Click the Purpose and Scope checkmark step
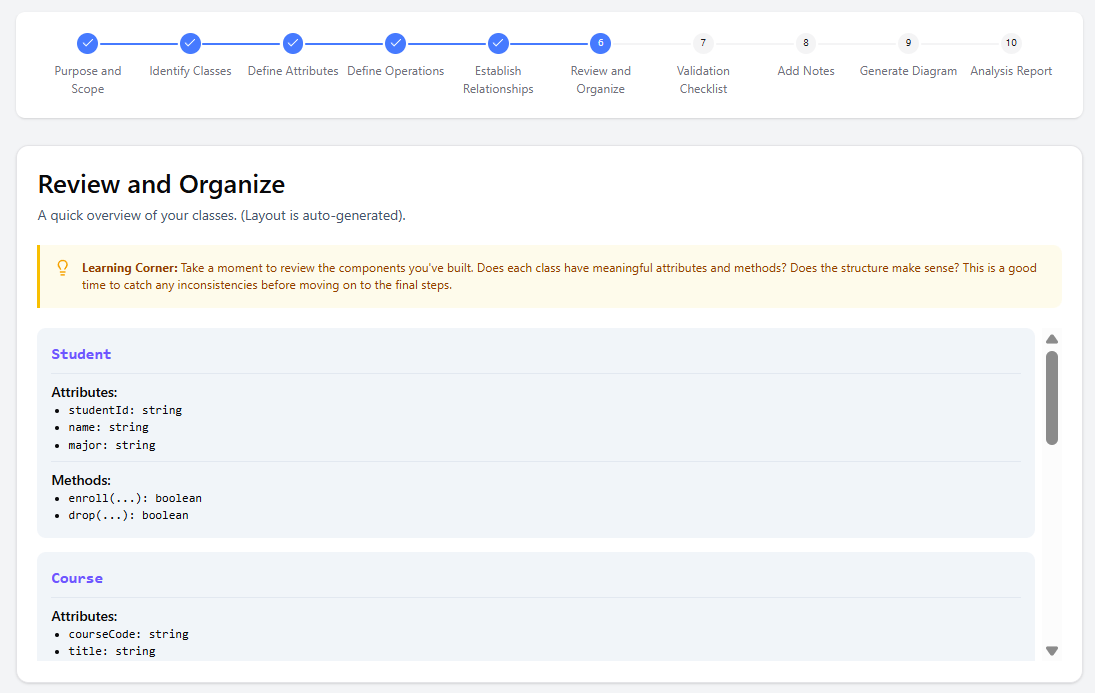Screen dimensions: 1095x693 point(88,43)
